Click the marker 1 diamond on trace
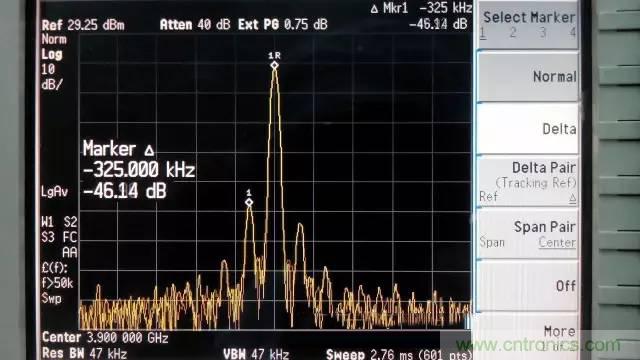 click(249, 202)
